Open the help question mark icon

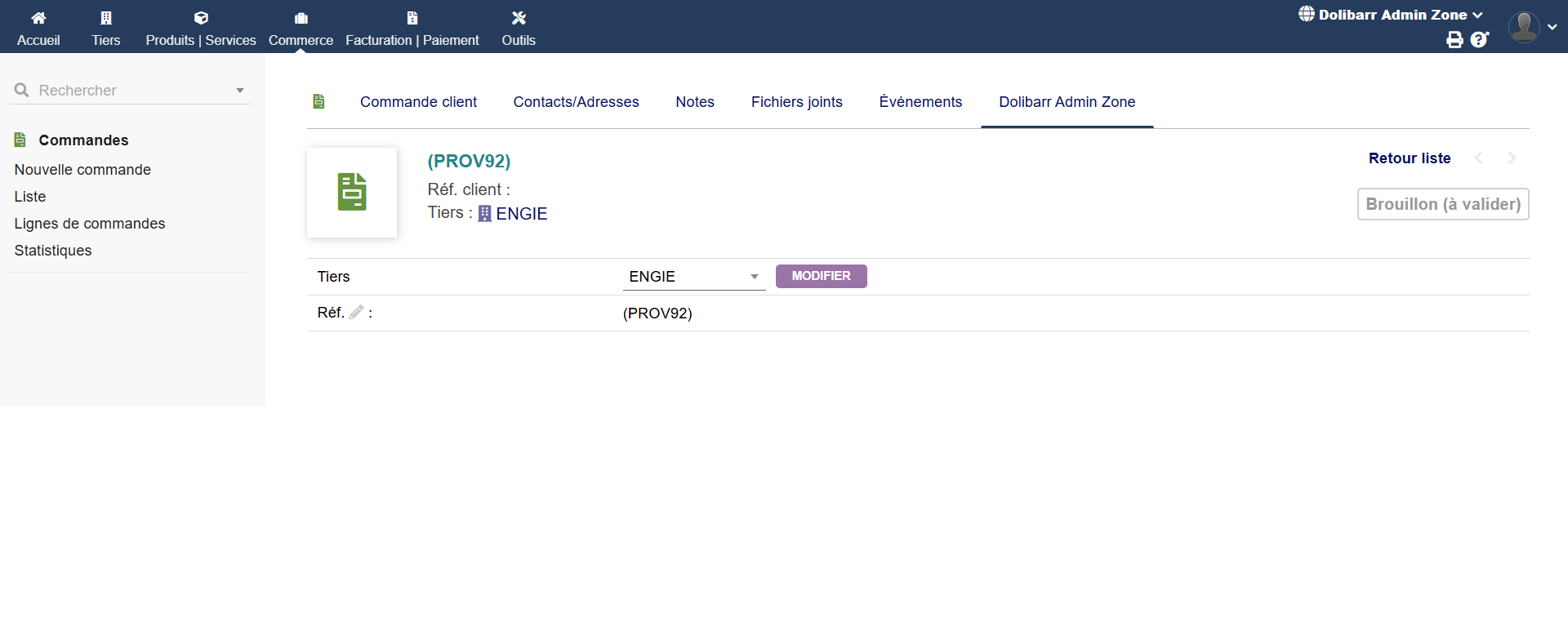pos(1479,40)
